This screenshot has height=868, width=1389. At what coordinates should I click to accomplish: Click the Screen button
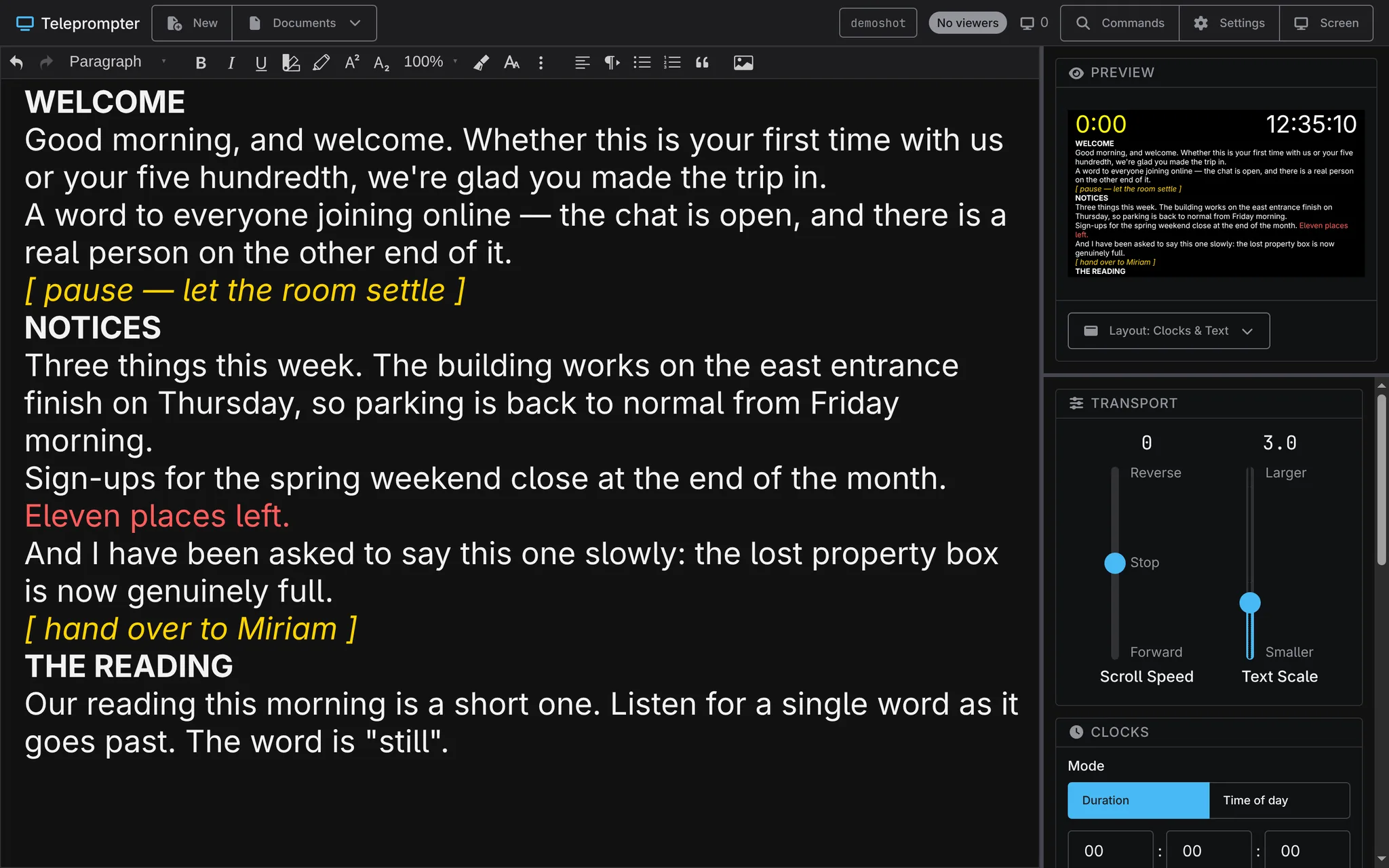tap(1326, 23)
